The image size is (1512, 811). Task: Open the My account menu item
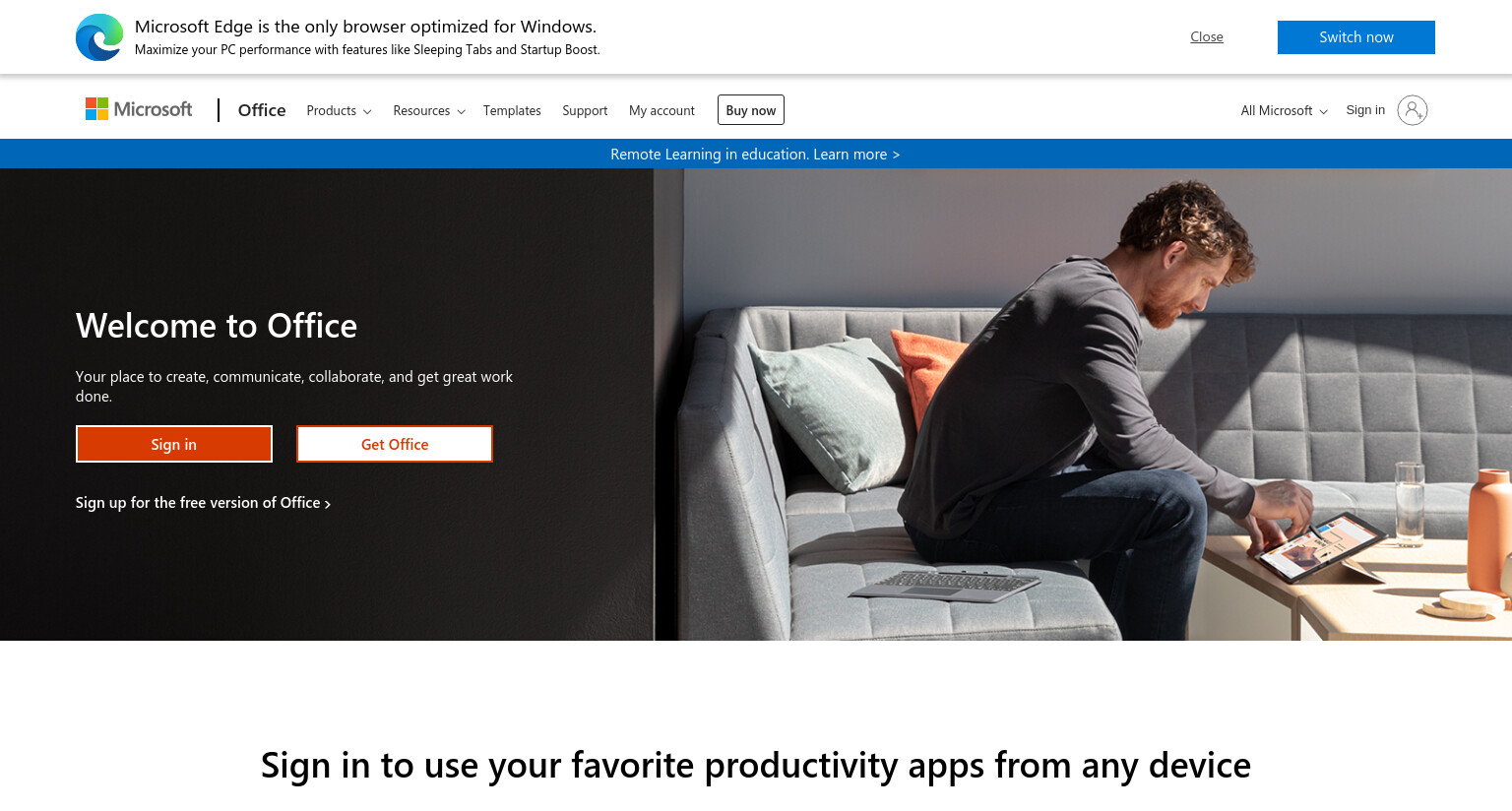pos(661,110)
